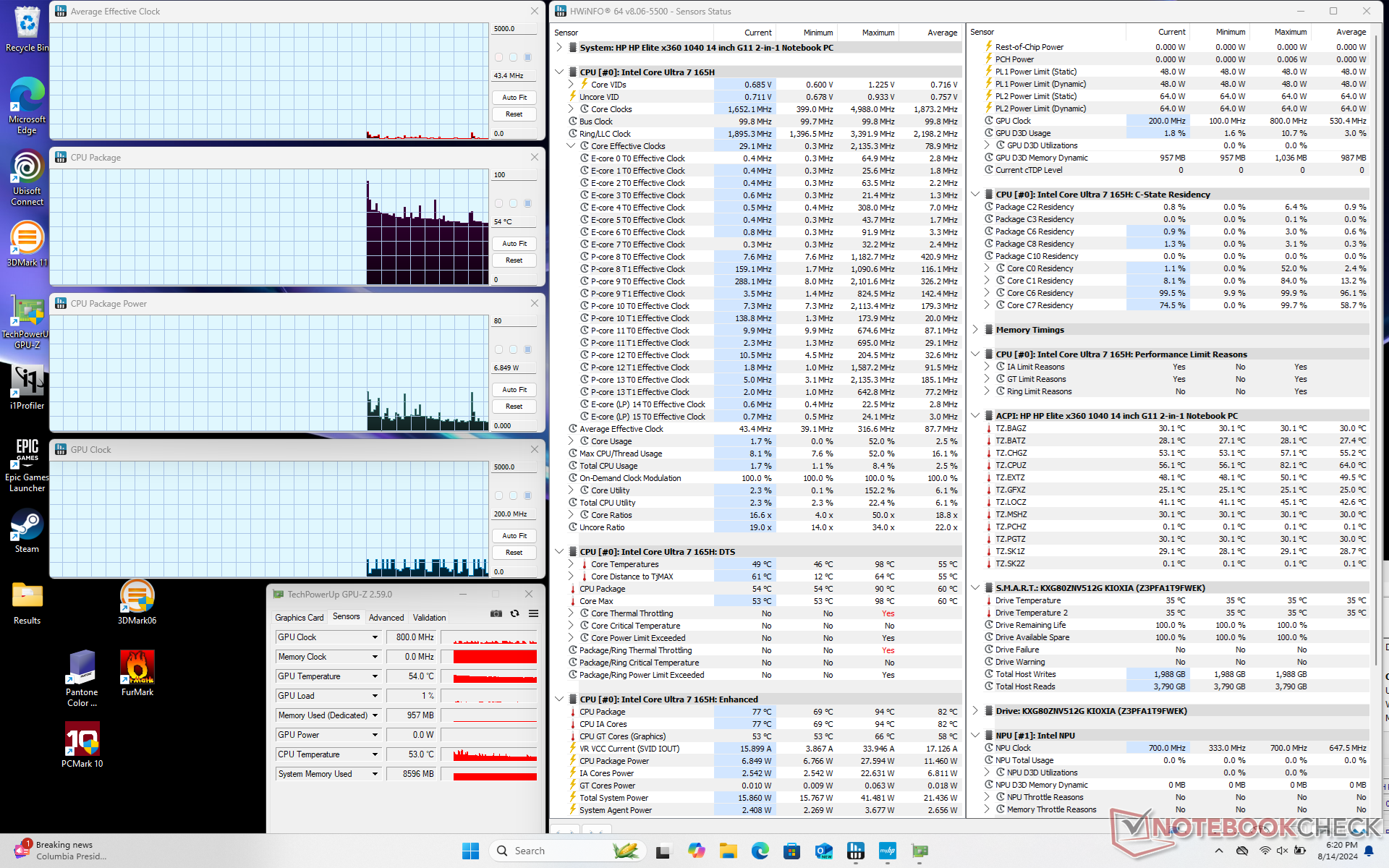
Task: Click blue color swatch in CPU Package graph
Action: pos(527,203)
